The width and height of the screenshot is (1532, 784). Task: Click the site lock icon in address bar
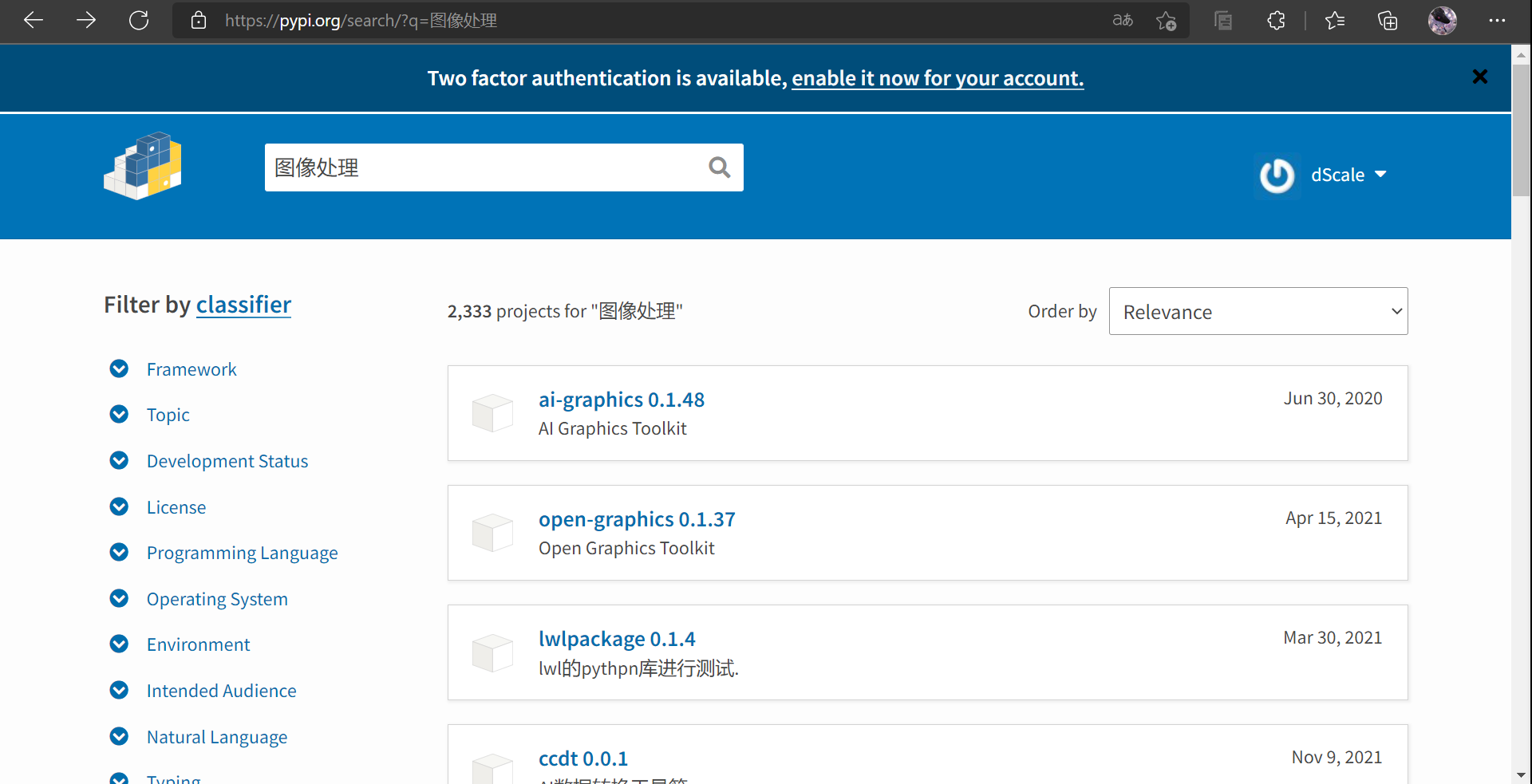[x=199, y=21]
